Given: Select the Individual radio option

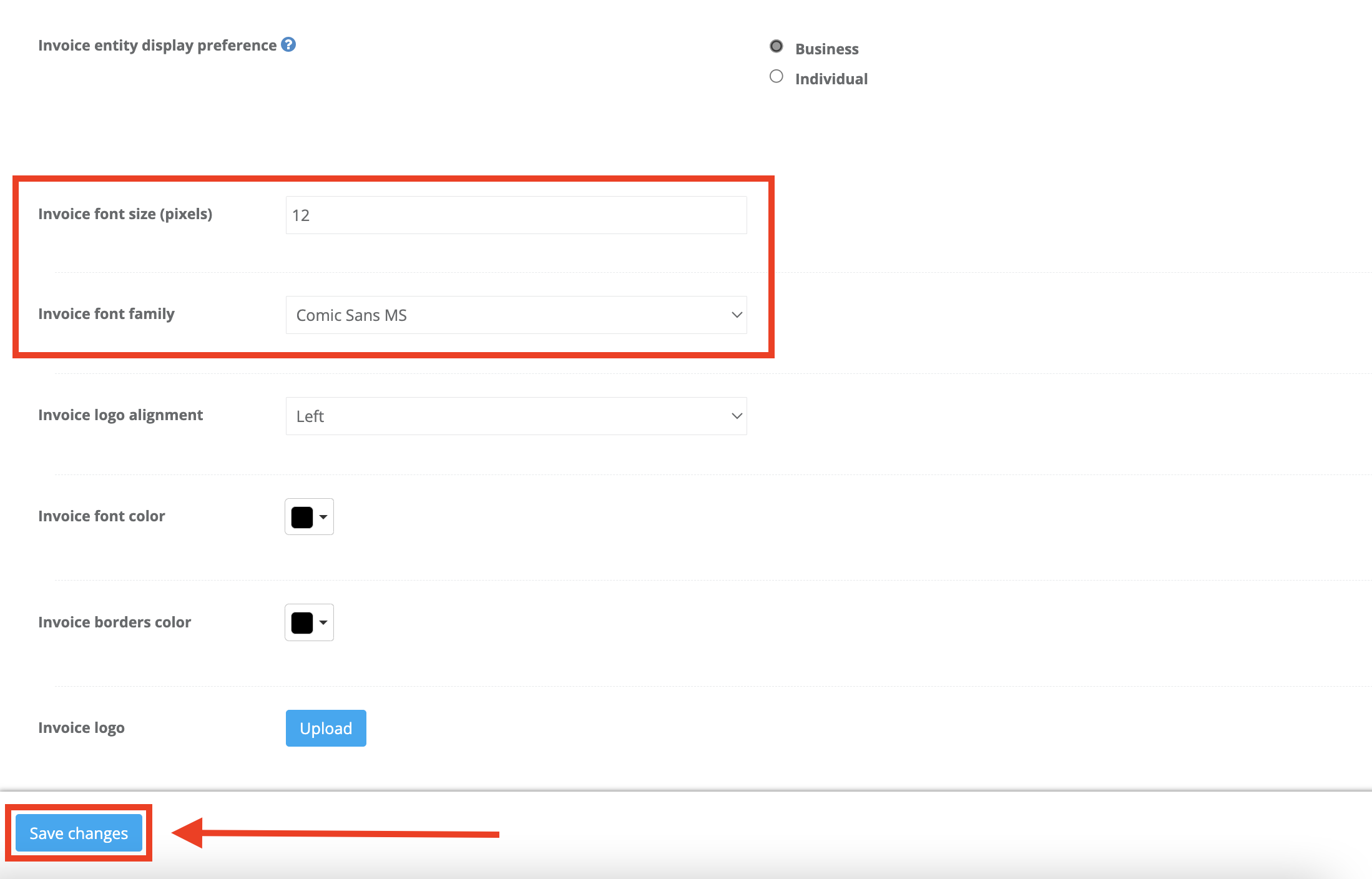Looking at the screenshot, I should point(777,76).
